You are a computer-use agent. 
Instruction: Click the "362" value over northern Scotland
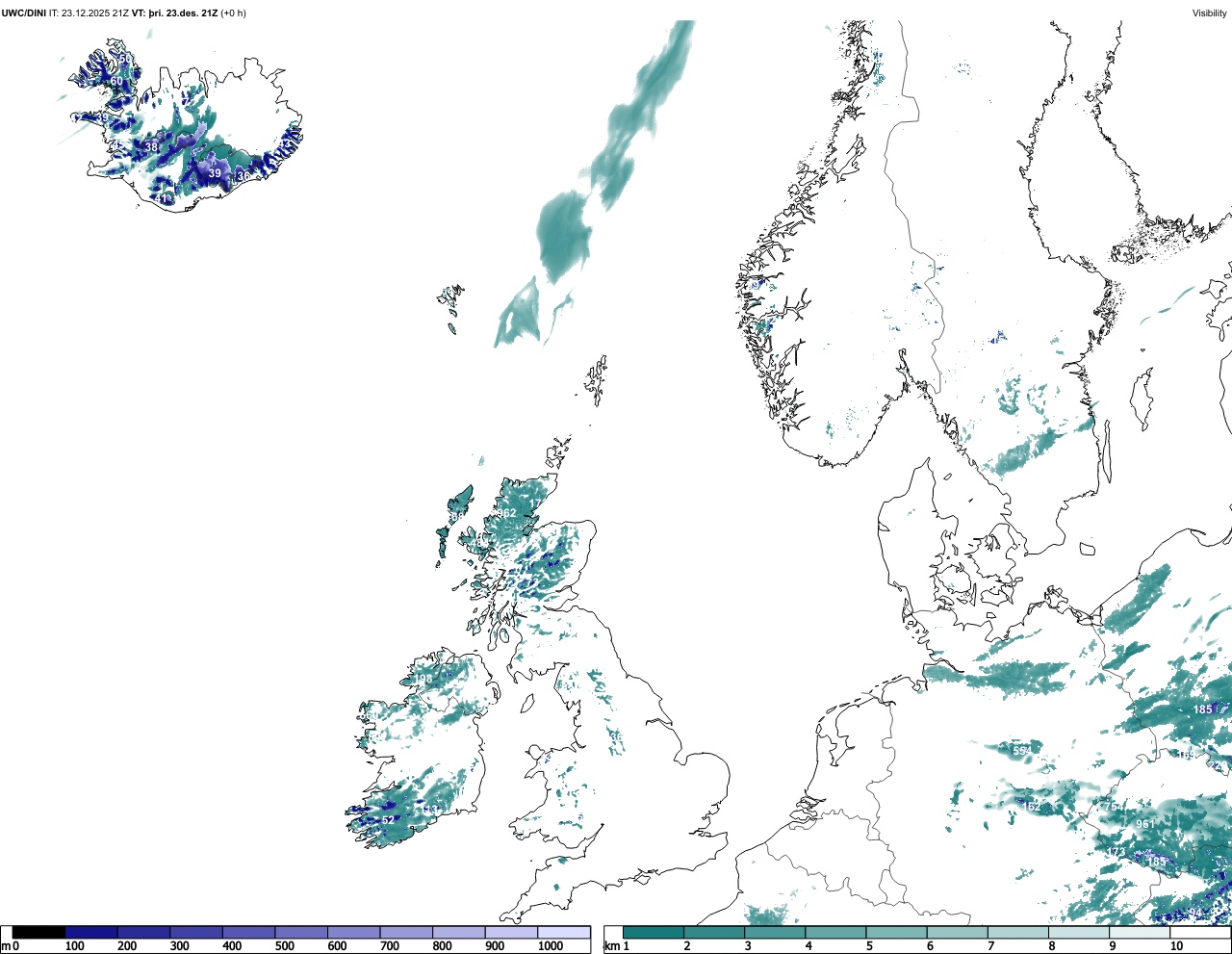tap(506, 513)
